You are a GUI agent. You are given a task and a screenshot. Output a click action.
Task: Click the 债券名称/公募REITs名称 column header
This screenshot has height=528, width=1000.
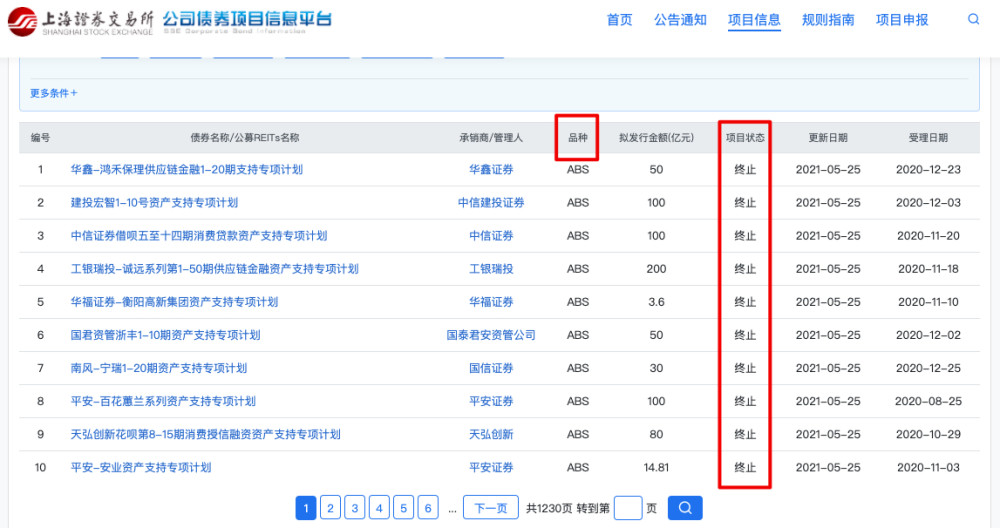pos(245,138)
